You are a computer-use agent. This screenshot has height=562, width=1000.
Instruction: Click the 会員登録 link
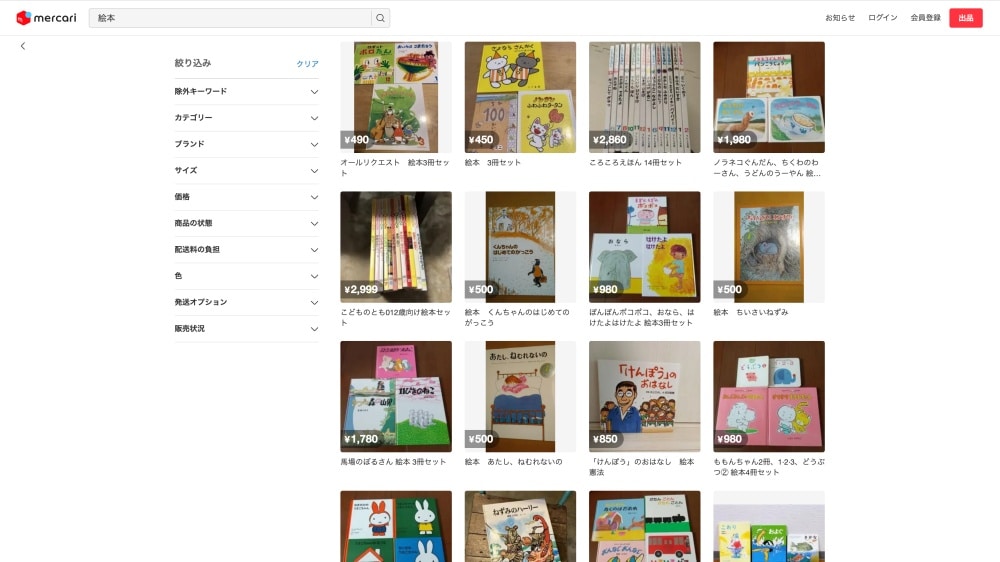pyautogui.click(x=925, y=18)
